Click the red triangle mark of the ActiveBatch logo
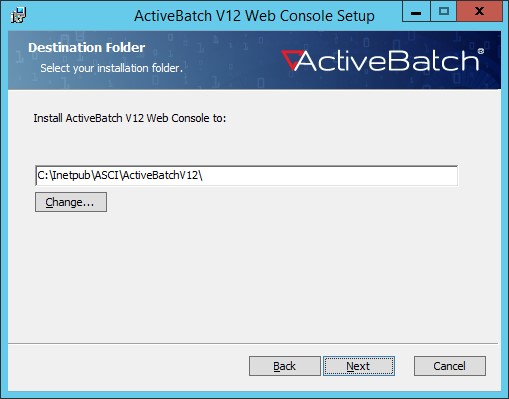 click(x=291, y=59)
